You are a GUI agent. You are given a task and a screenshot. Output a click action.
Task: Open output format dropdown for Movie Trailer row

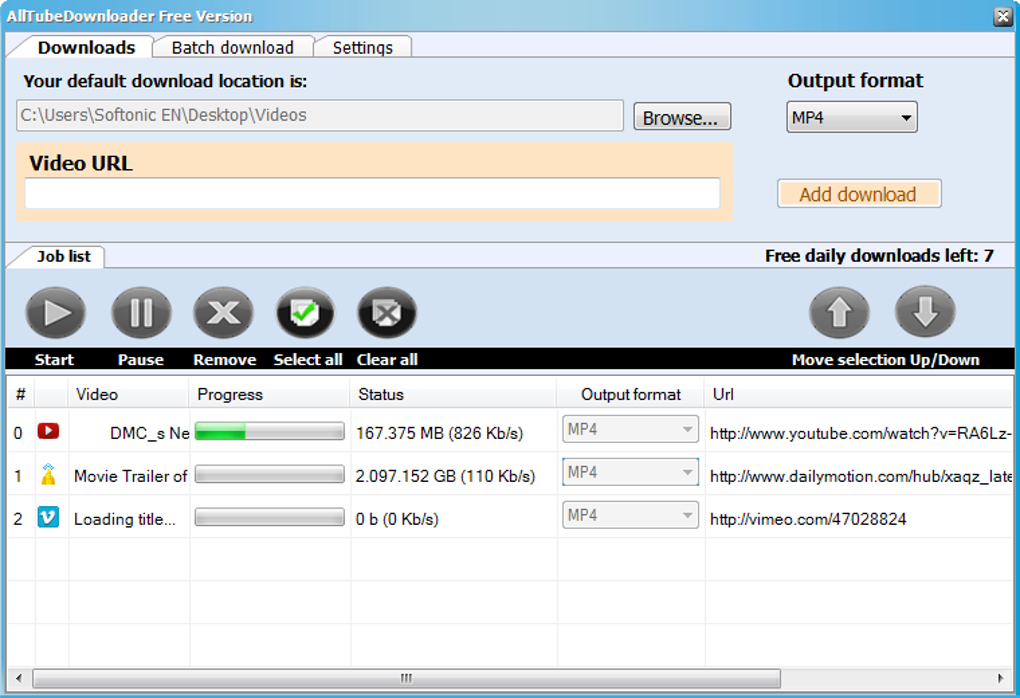tap(630, 472)
